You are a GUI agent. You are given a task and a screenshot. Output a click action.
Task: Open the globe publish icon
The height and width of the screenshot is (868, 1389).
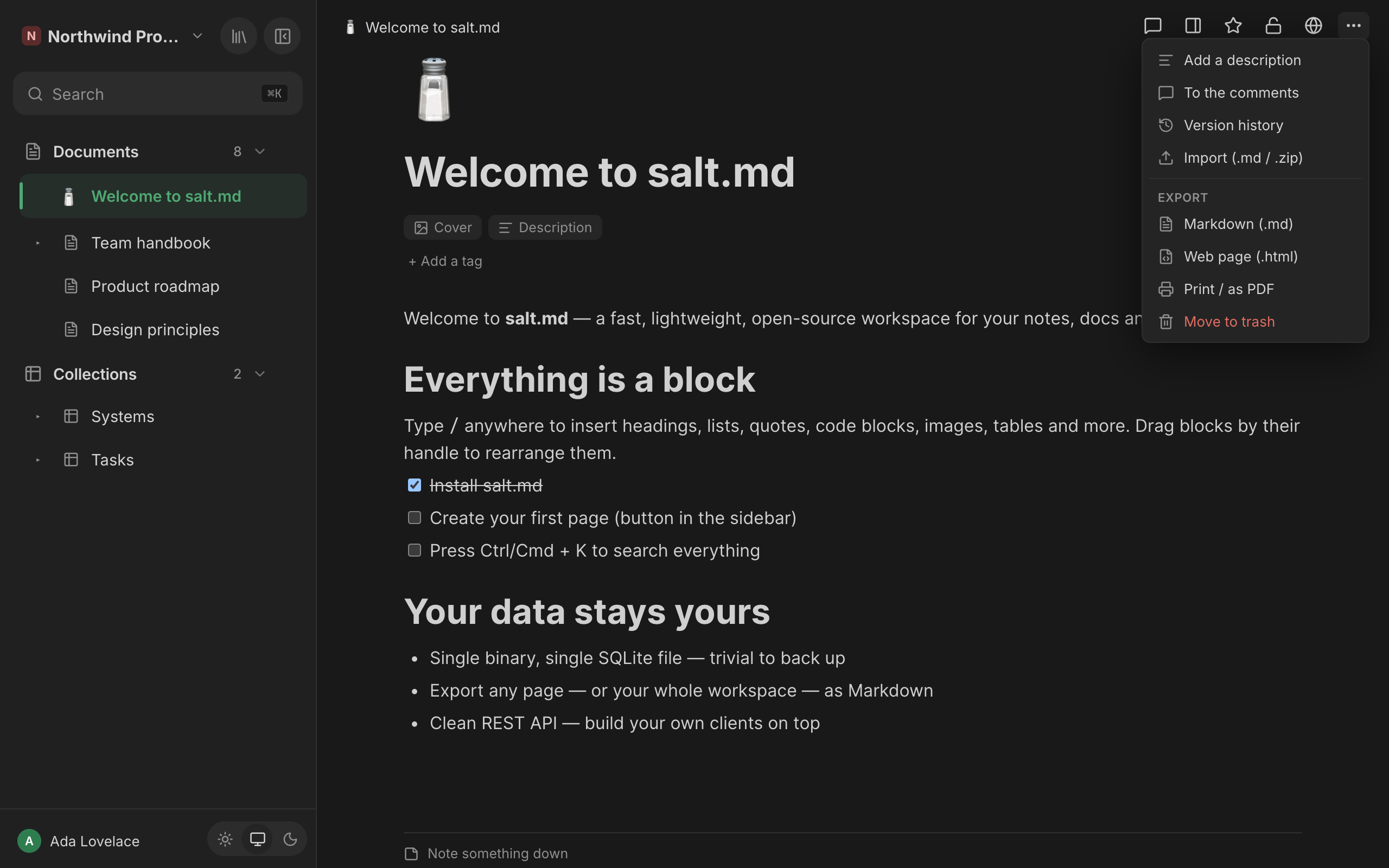pyautogui.click(x=1313, y=26)
